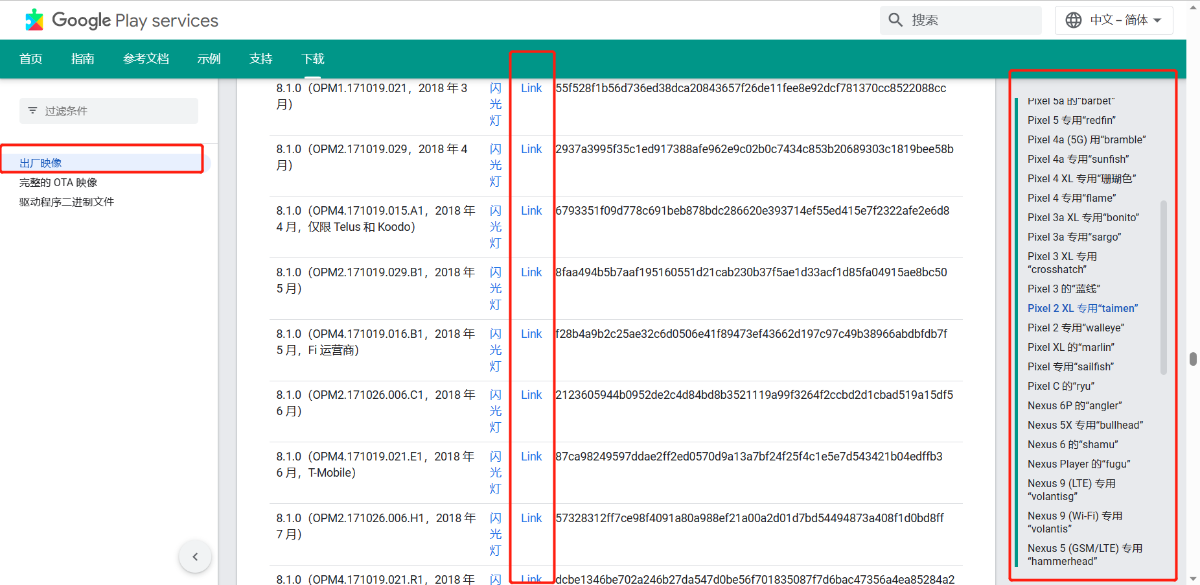Click checksum text starting 55f528f1b56d

[x=750, y=88]
